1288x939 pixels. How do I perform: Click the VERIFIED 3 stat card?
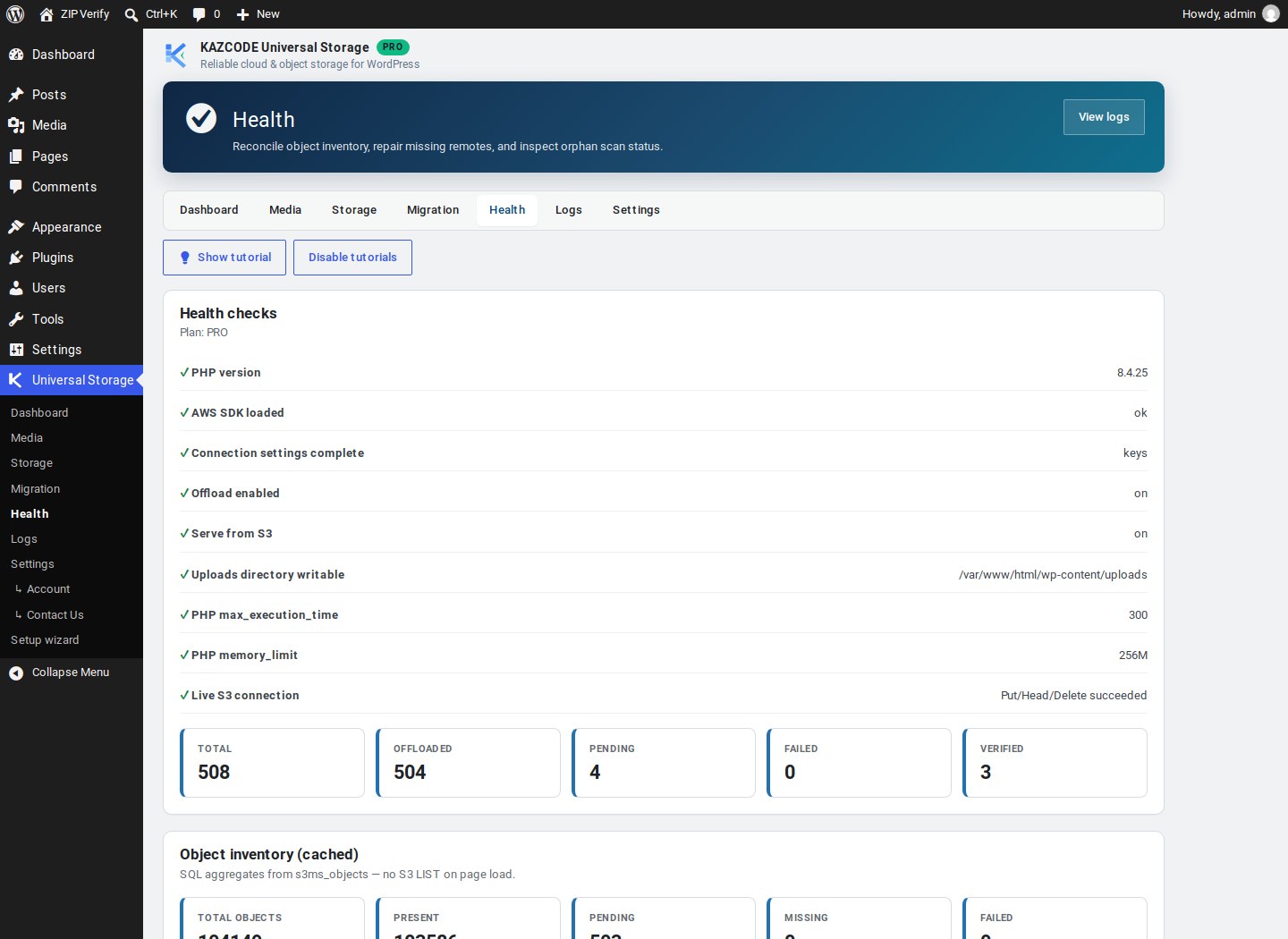click(1055, 763)
